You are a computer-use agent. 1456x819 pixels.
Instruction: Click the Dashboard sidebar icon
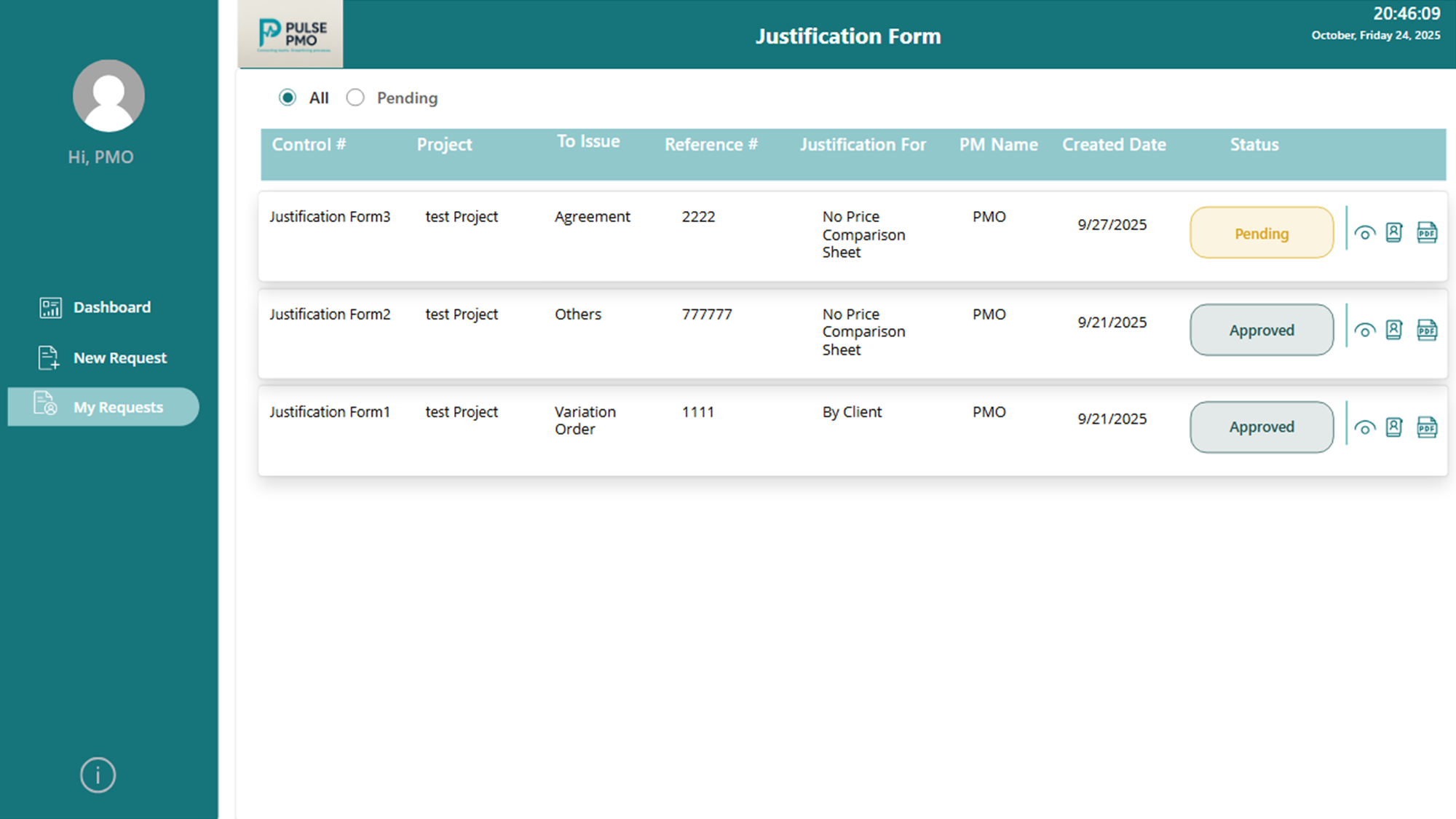[49, 307]
